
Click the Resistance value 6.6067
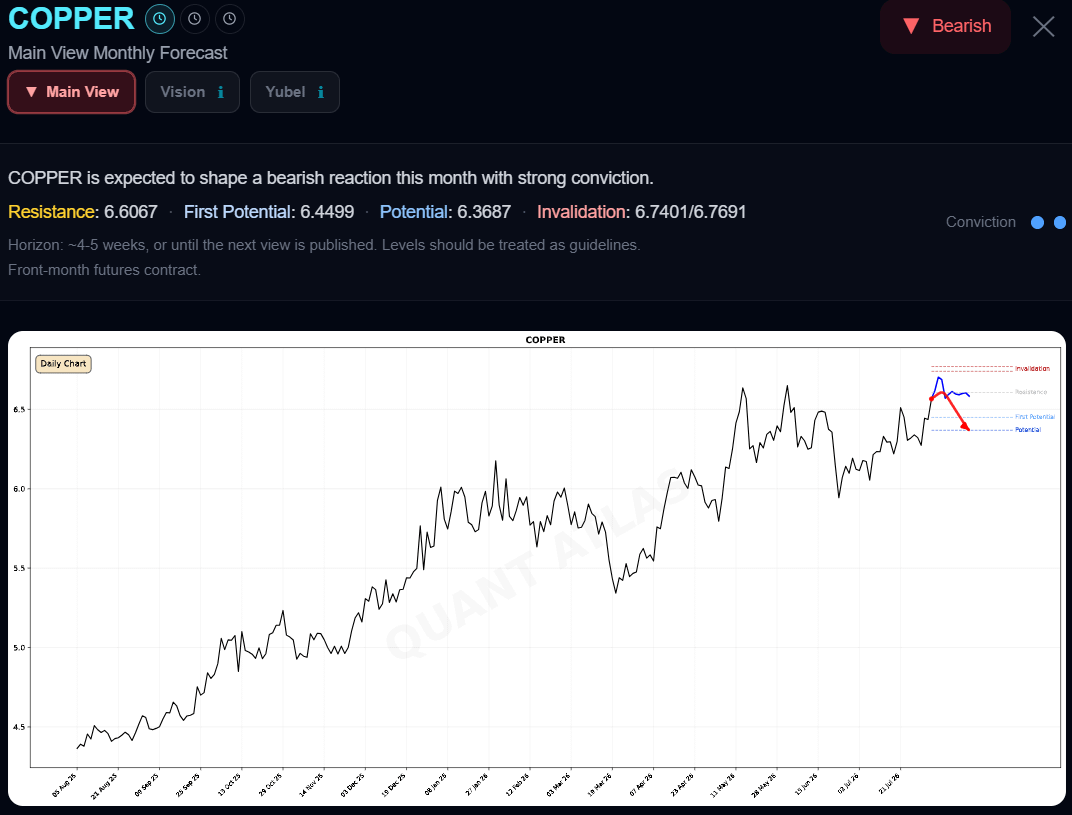[x=131, y=212]
